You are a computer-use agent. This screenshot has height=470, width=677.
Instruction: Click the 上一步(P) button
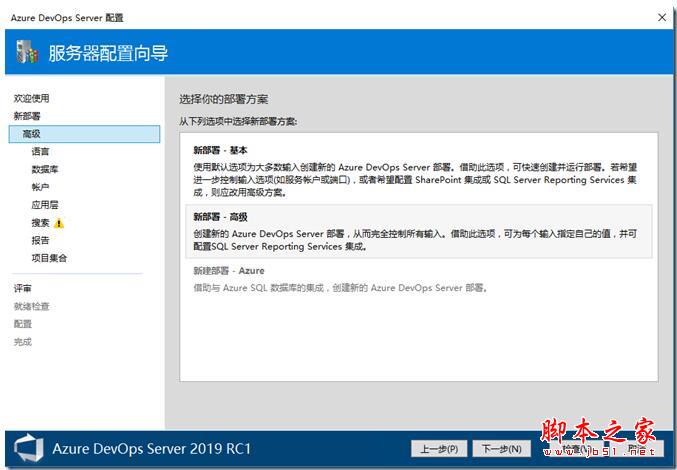(439, 449)
